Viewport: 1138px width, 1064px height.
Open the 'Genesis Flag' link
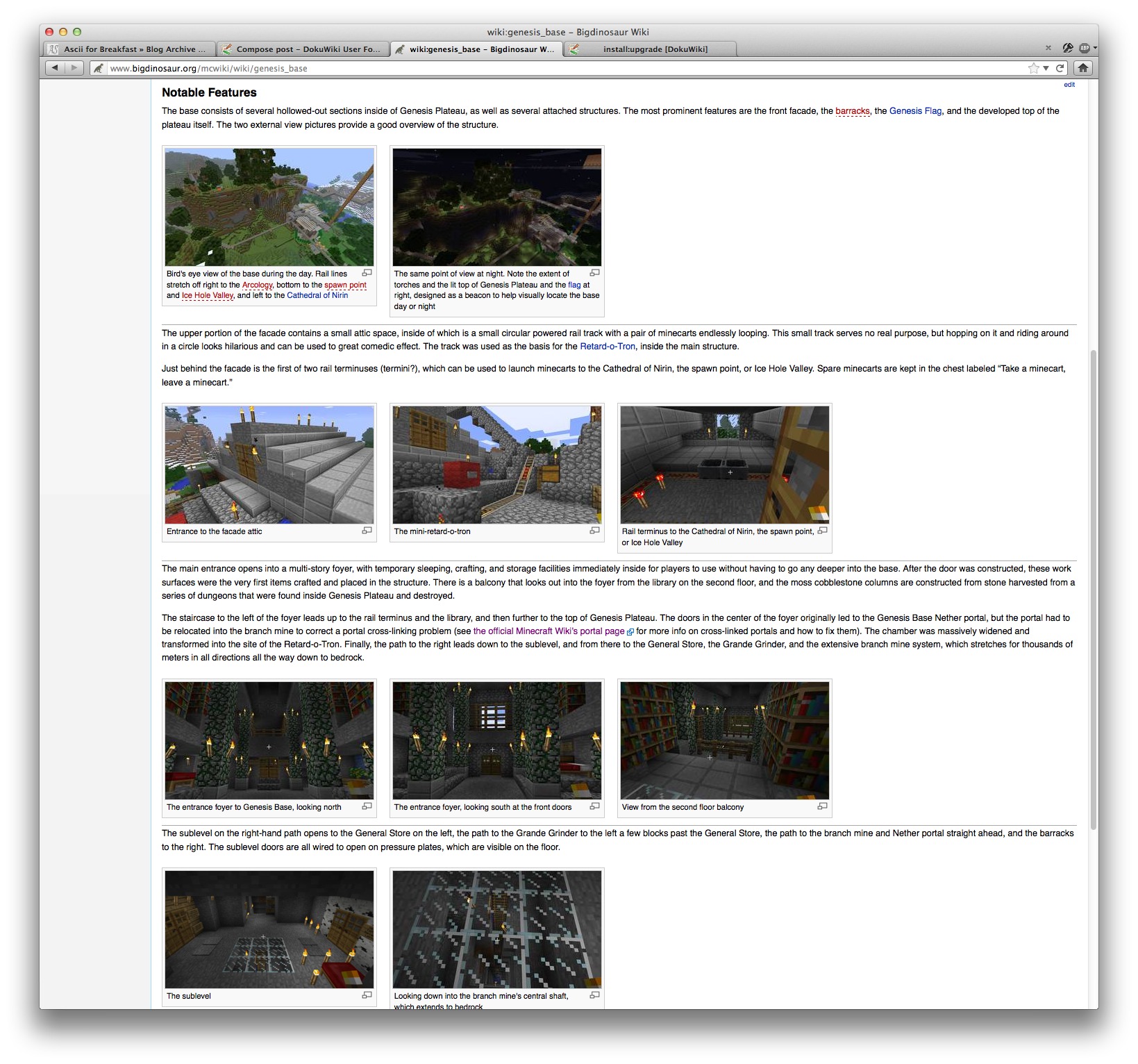916,111
